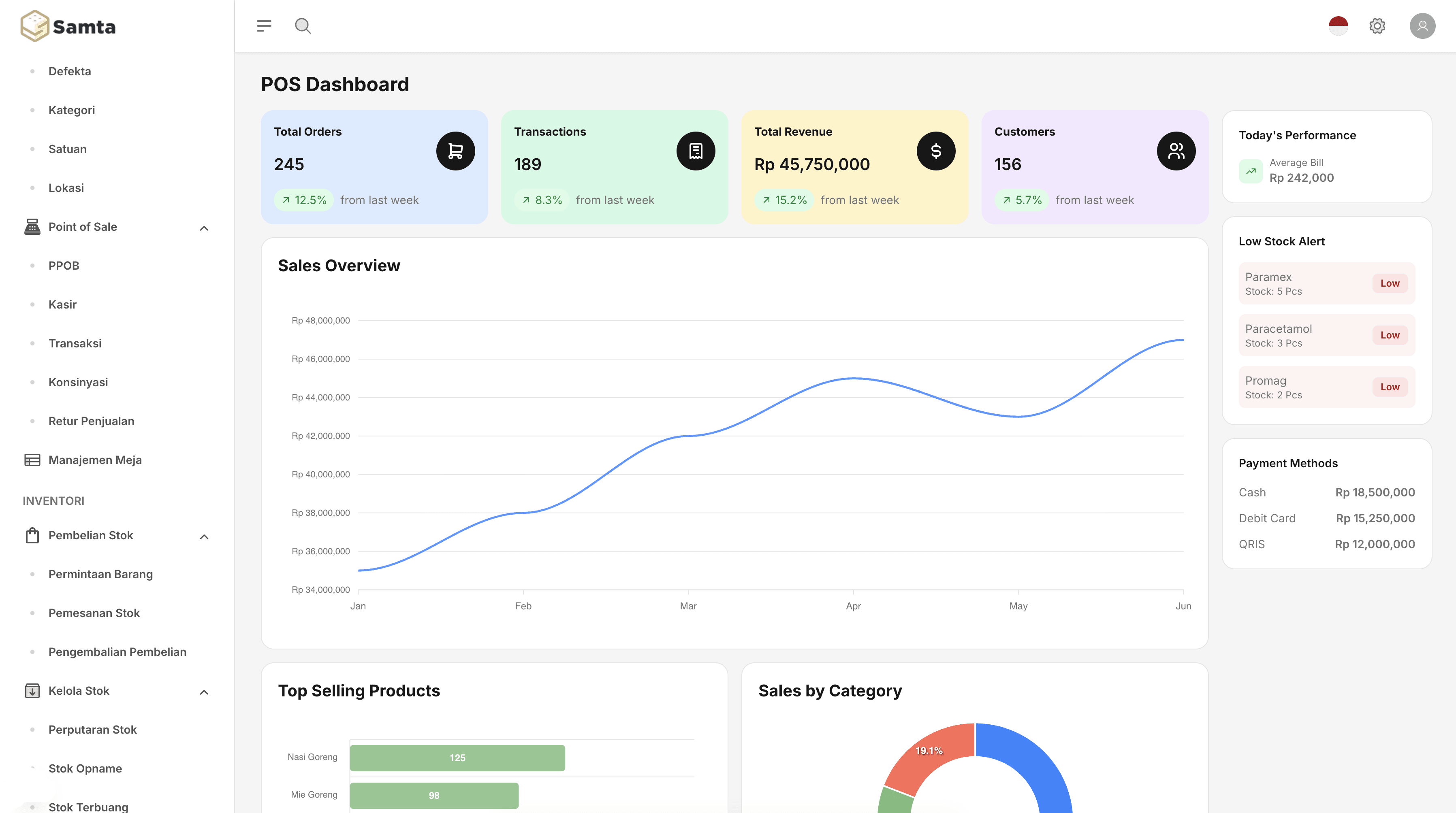Click the Low badge for Paracetamol
1456x813 pixels.
1390,335
